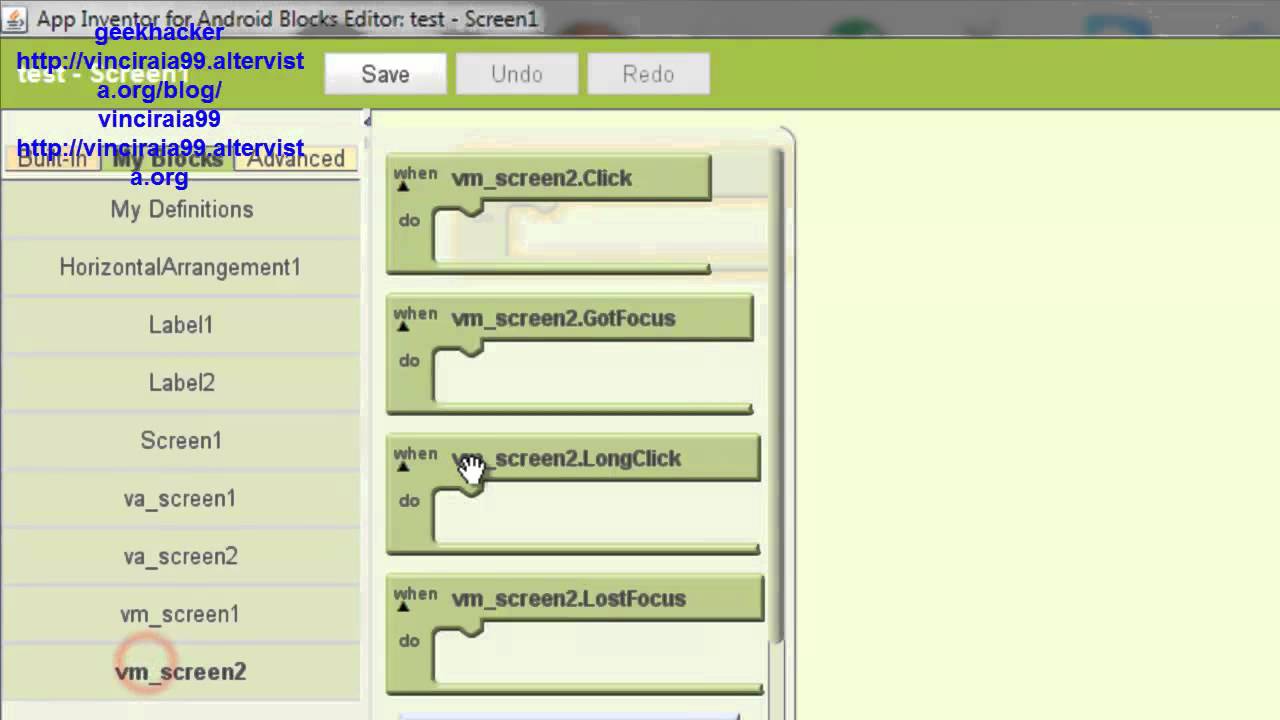
Task: Open the HorizontalArrangement1 drawer
Action: point(181,267)
